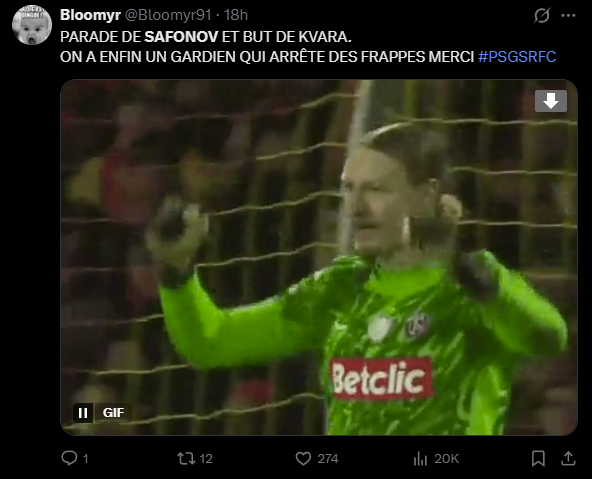The image size is (592, 479).
Task: Open the @Bloomyr91 handle link
Action: 168,15
